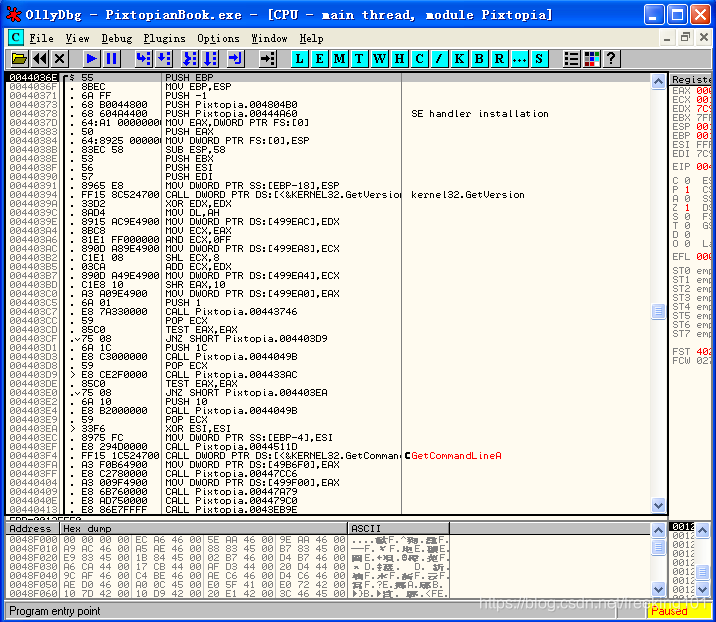Screen dimensions: 716x622
Task: Open the Options menu
Action: pyautogui.click(x=218, y=38)
